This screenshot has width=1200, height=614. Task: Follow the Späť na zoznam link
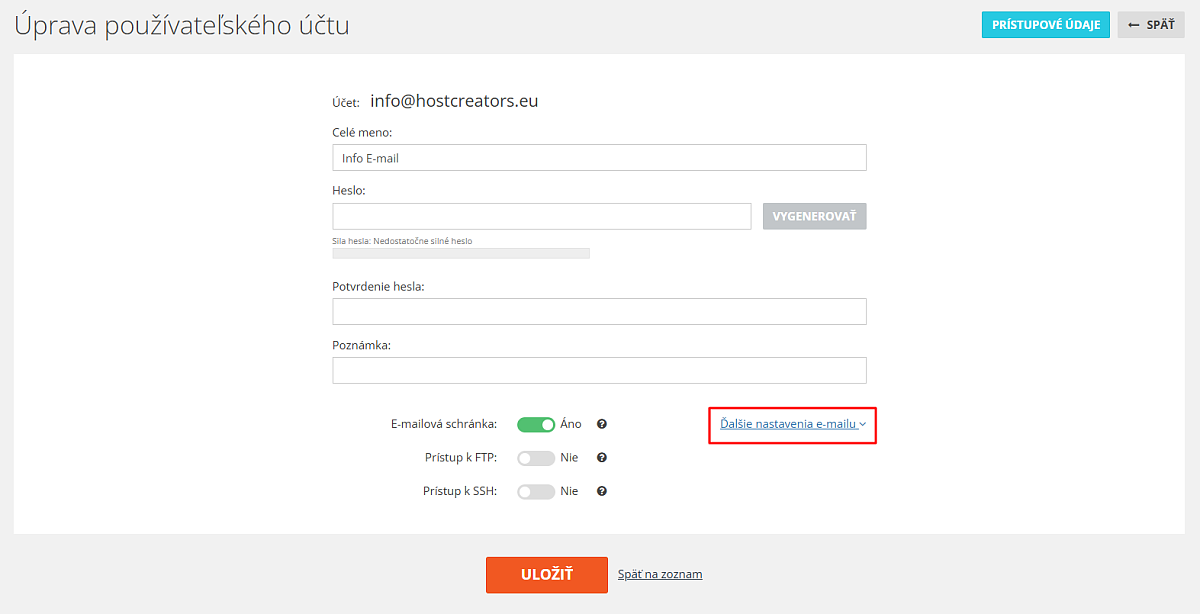(660, 574)
